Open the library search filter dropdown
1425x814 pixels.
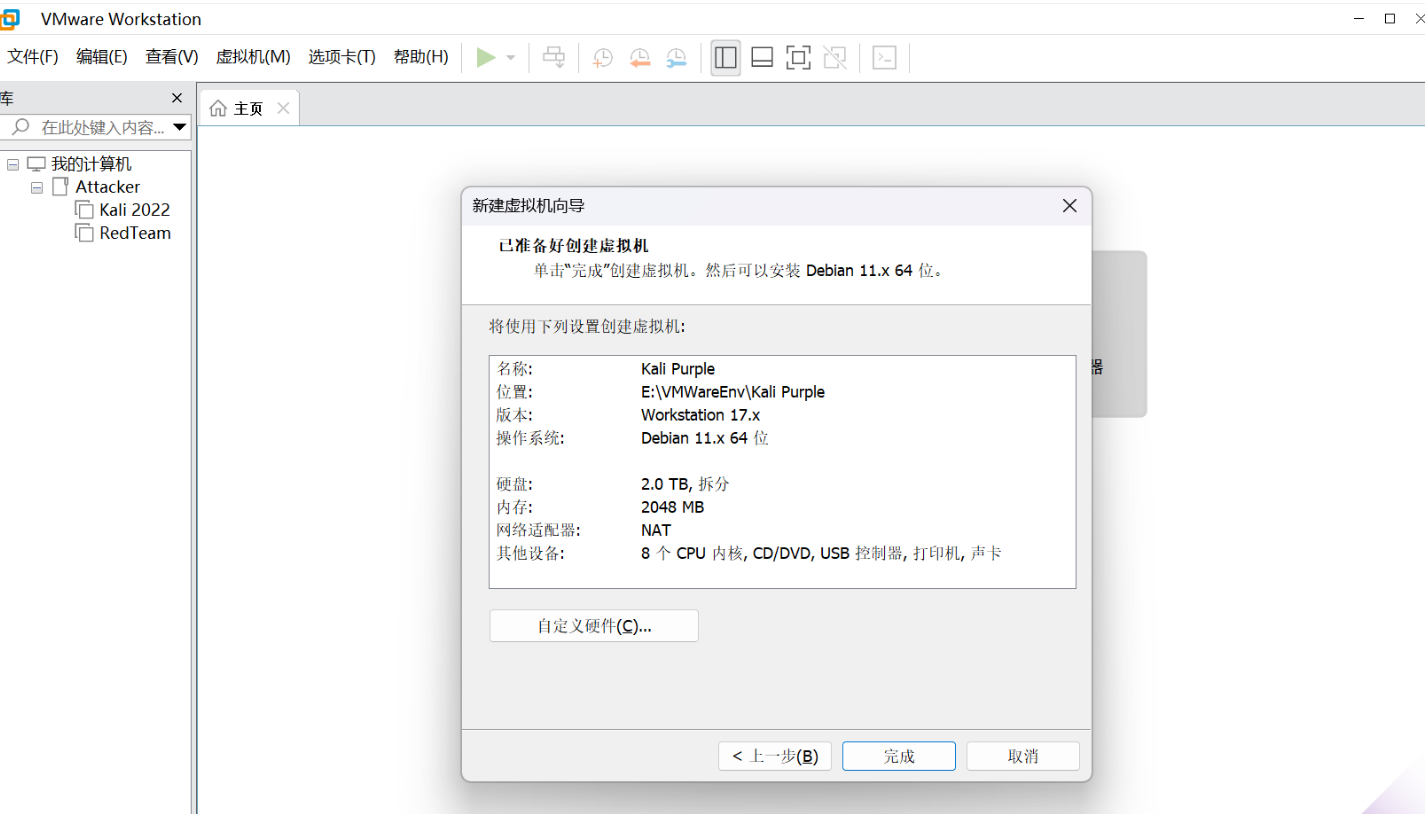click(x=180, y=127)
